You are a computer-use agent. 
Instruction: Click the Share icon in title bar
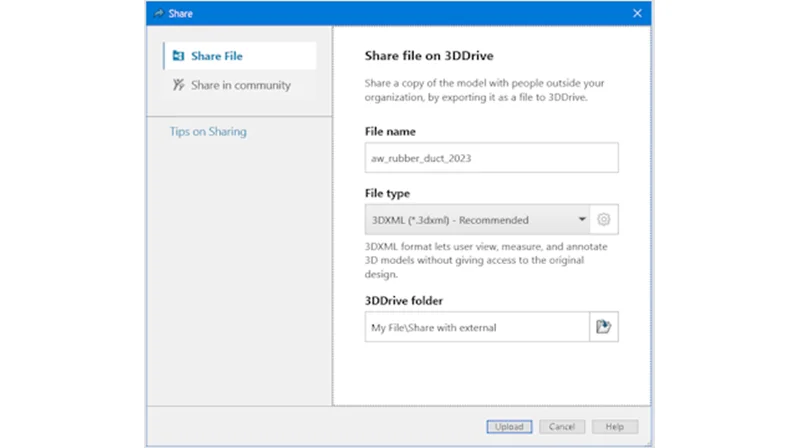[x=158, y=13]
